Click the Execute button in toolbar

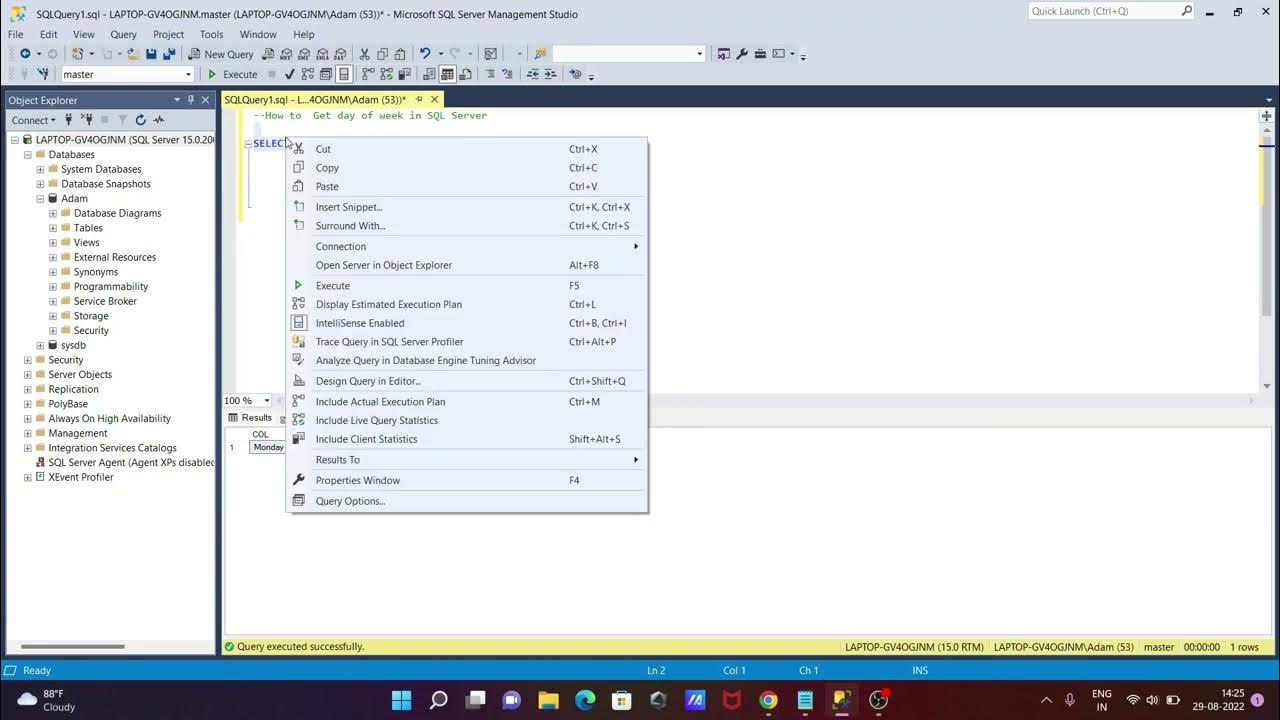(232, 74)
